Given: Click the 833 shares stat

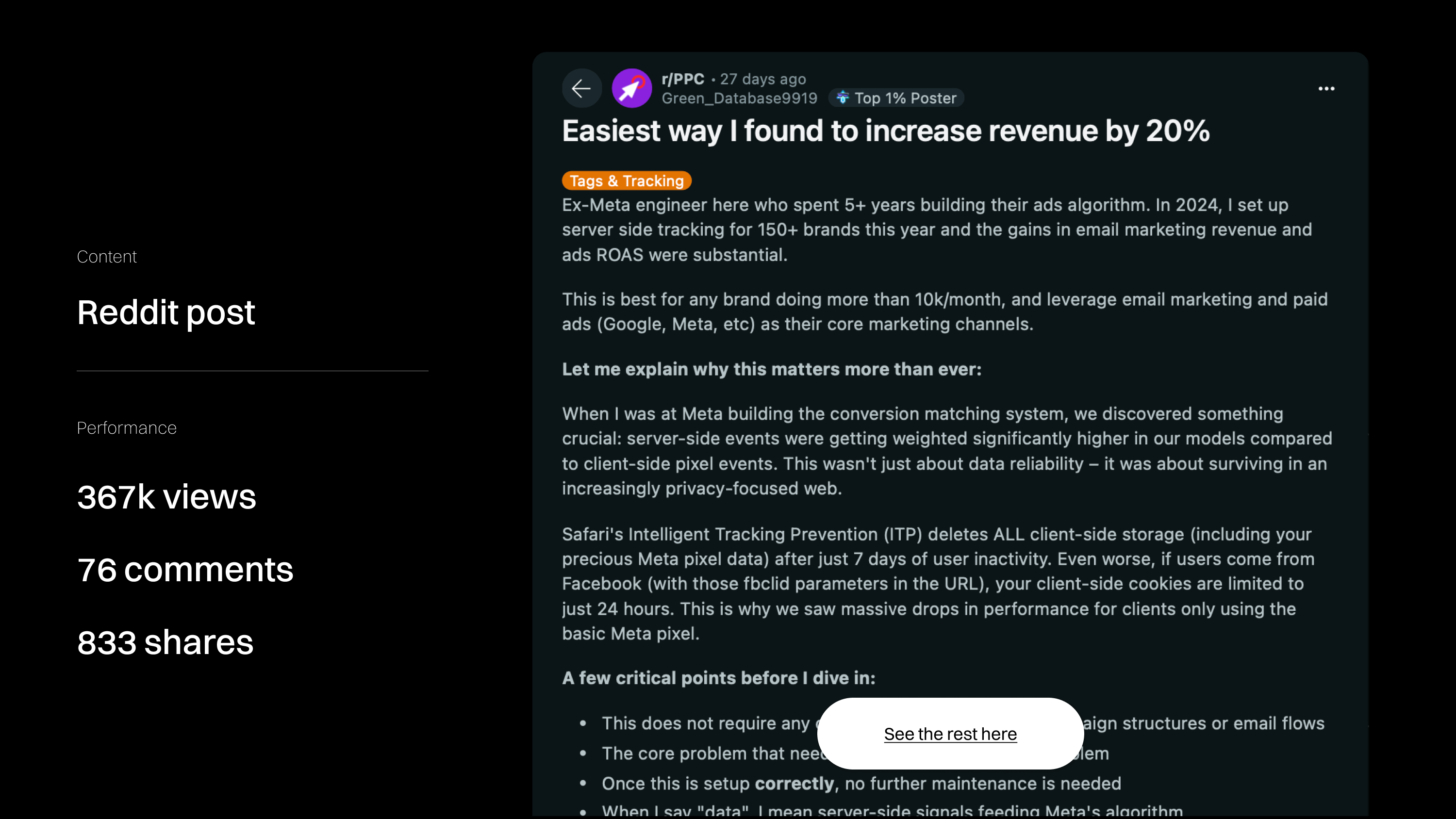Looking at the screenshot, I should [x=165, y=643].
